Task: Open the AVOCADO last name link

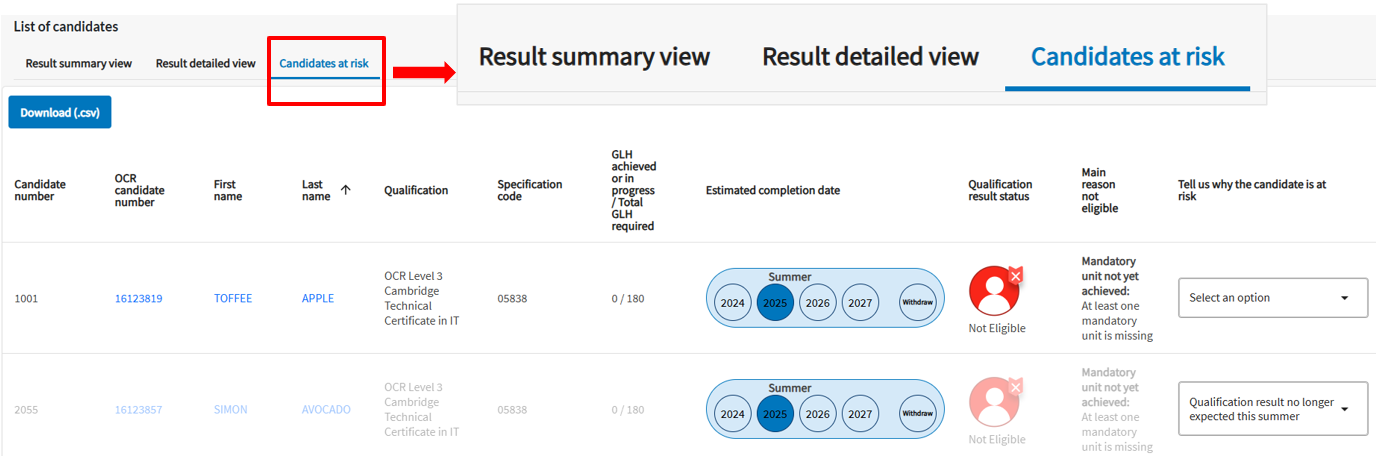Action: (x=326, y=409)
